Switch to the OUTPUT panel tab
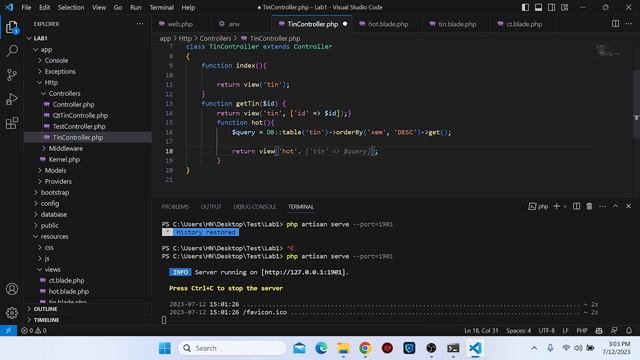 [211, 207]
